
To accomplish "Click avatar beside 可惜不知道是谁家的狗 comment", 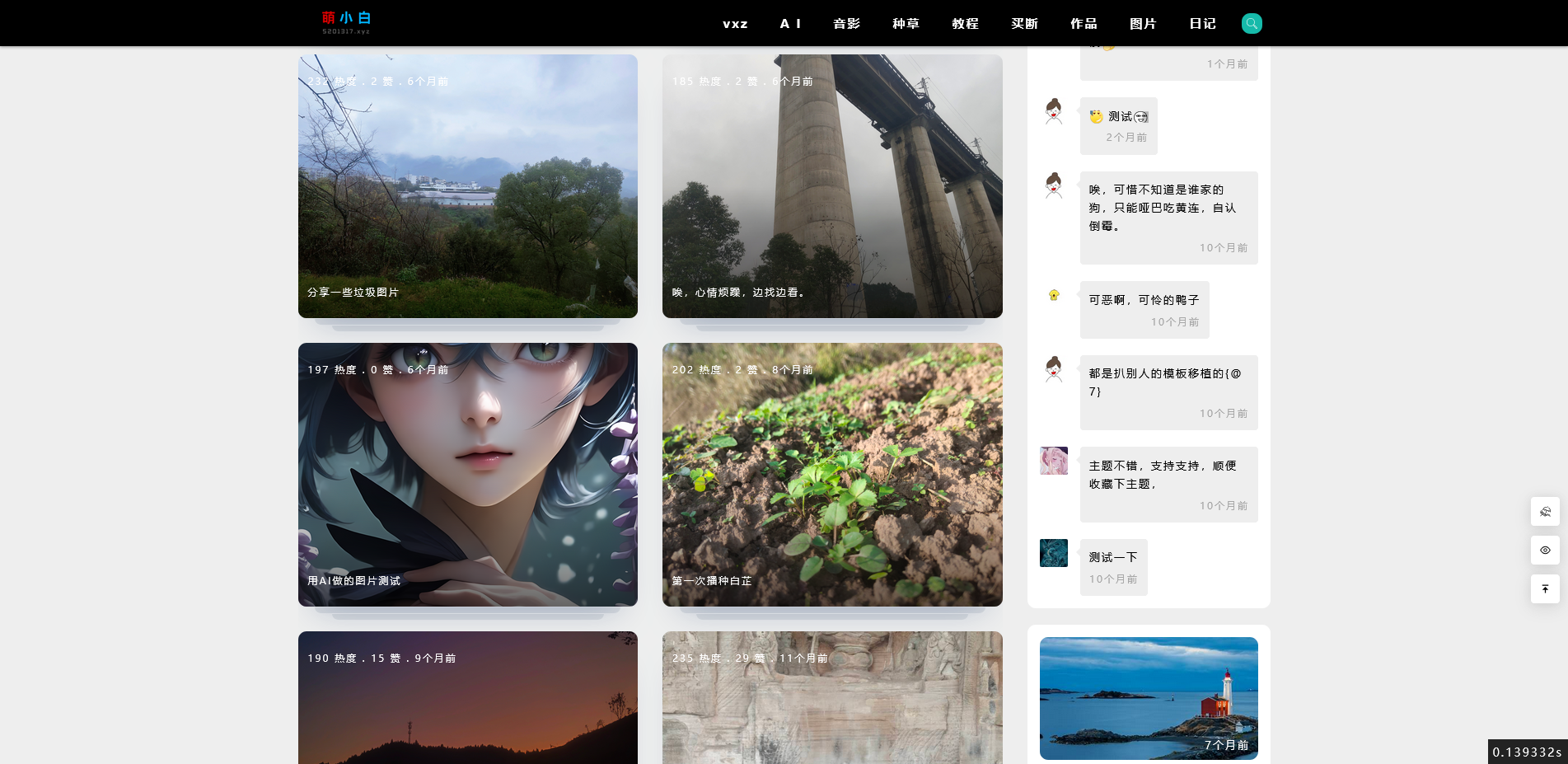I will [1054, 185].
